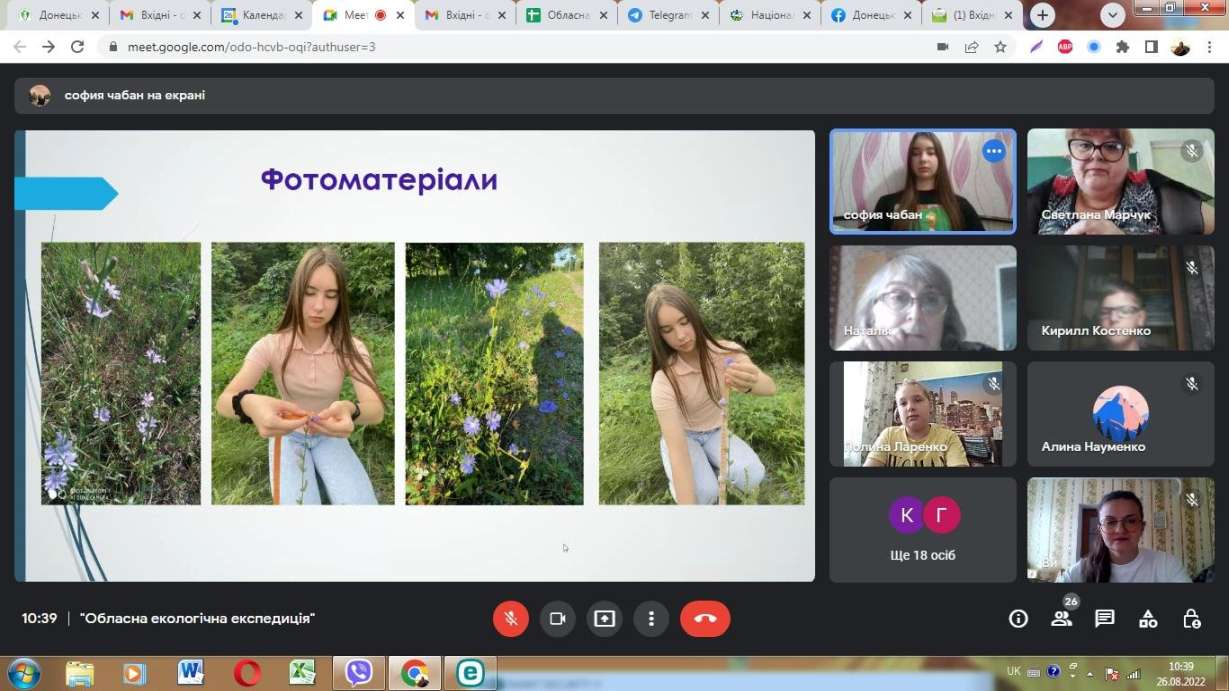Select the Наталя video tile
Image resolution: width=1229 pixels, height=691 pixels.
923,298
